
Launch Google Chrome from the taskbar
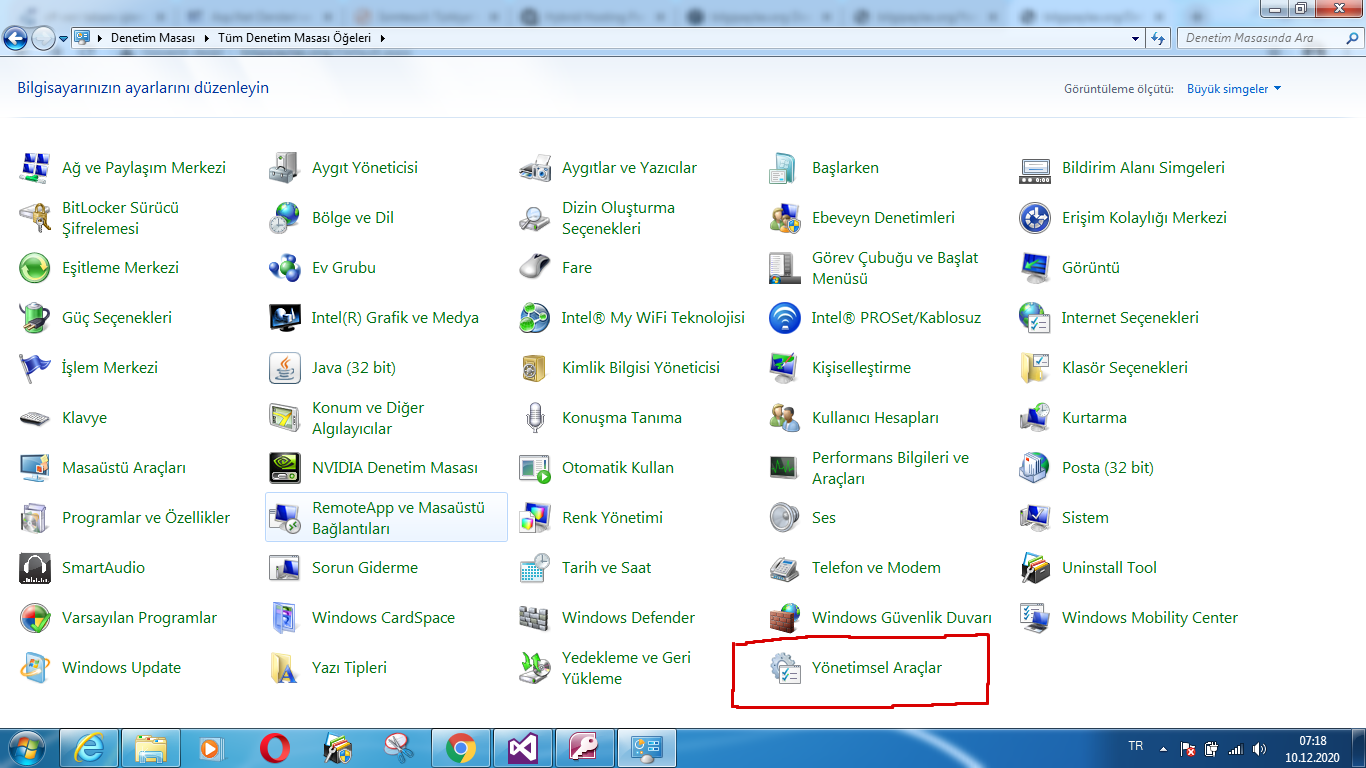click(461, 747)
